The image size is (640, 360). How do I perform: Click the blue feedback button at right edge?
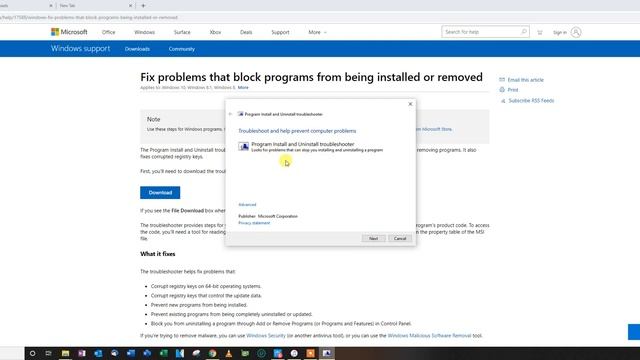click(x=634, y=332)
